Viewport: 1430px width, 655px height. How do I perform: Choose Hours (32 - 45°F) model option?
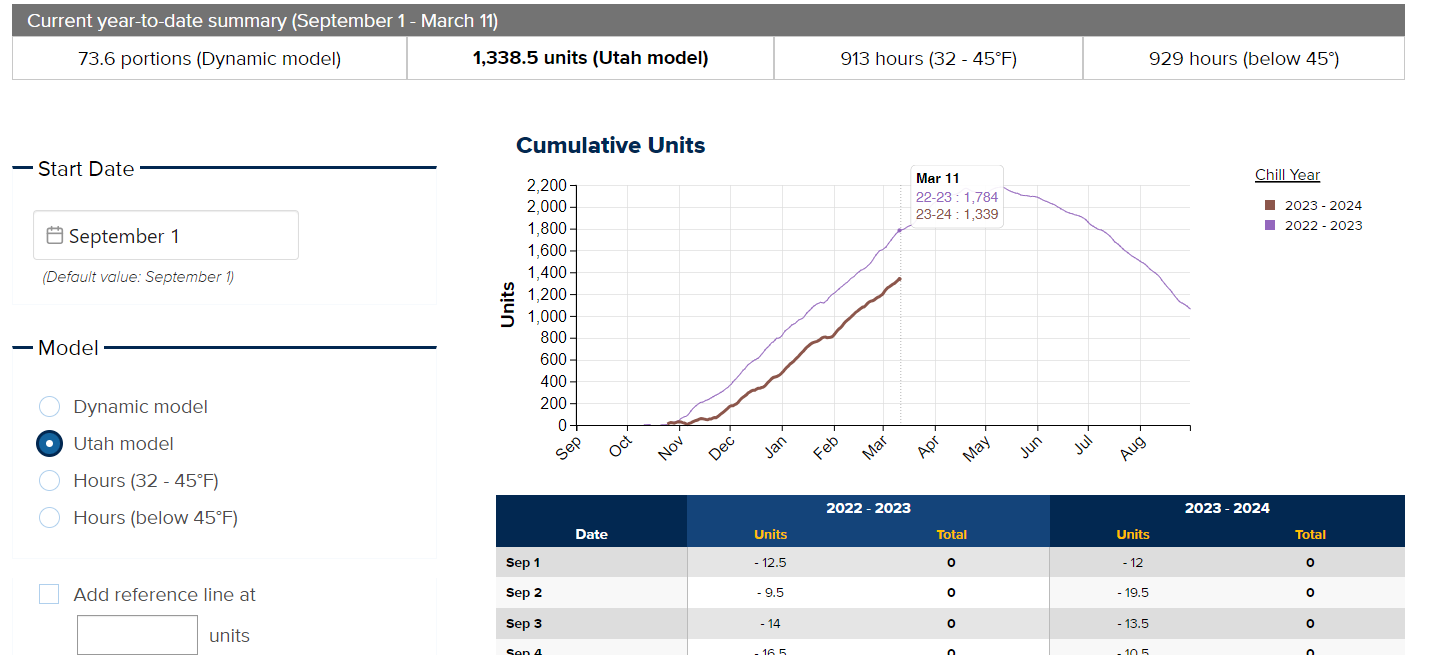50,481
